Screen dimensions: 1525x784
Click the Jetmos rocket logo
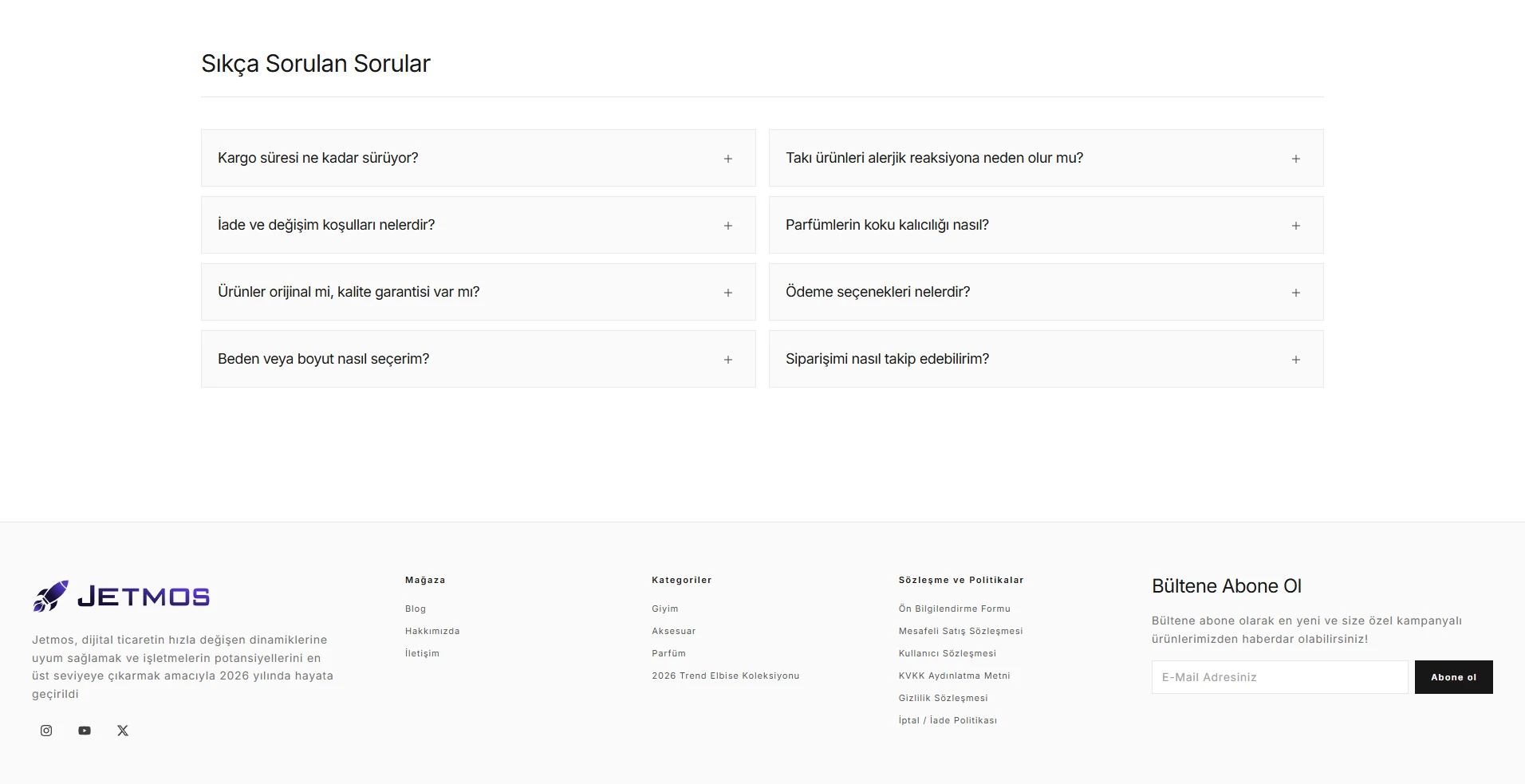click(51, 596)
